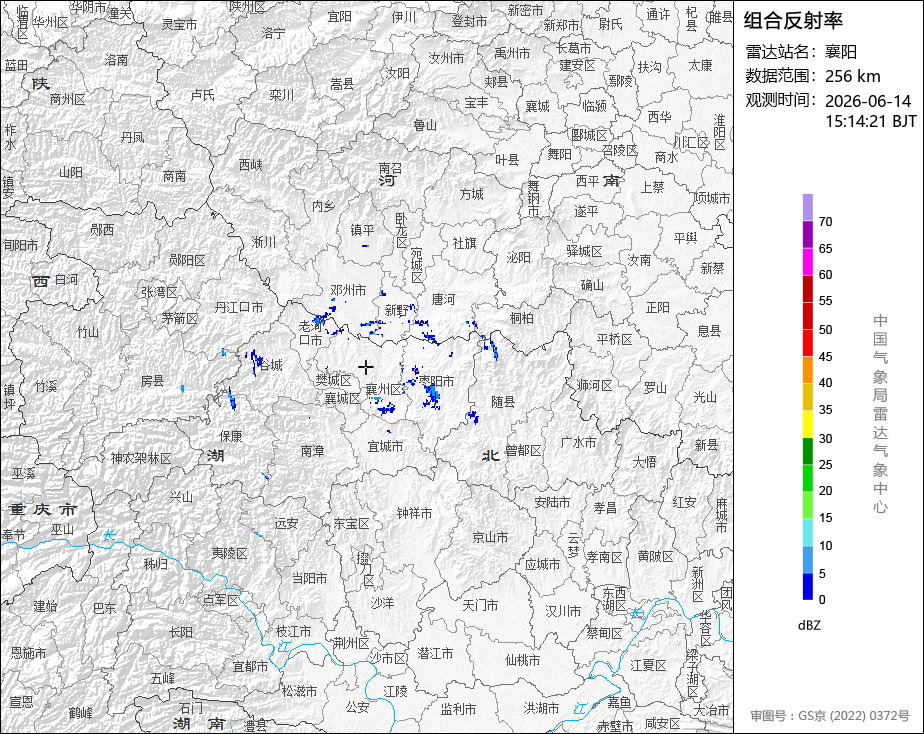The image size is (924, 734).
Task: Click the legend value 45
Action: pyautogui.click(x=826, y=356)
